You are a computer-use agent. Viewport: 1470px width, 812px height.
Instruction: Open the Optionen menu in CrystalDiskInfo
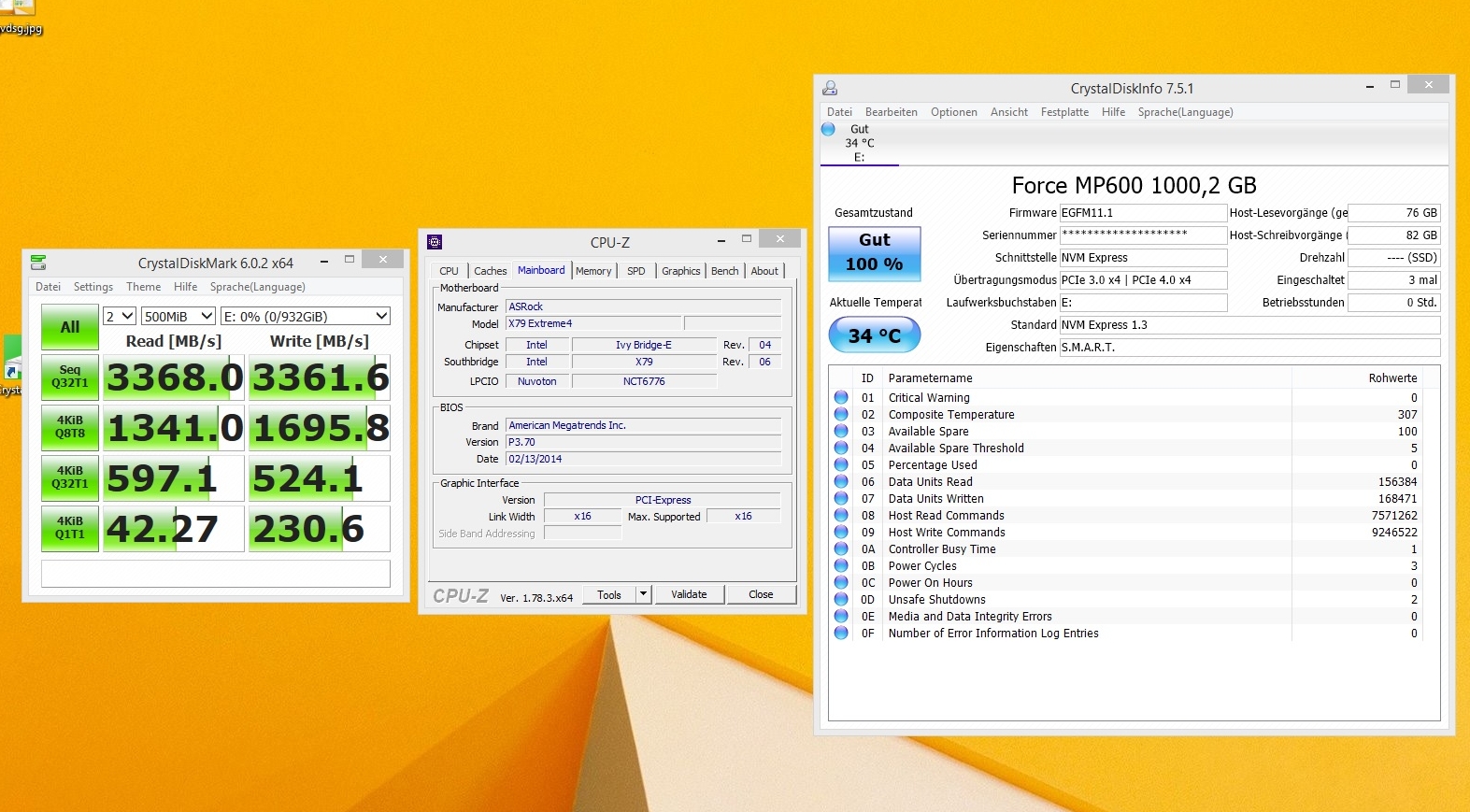pyautogui.click(x=954, y=112)
